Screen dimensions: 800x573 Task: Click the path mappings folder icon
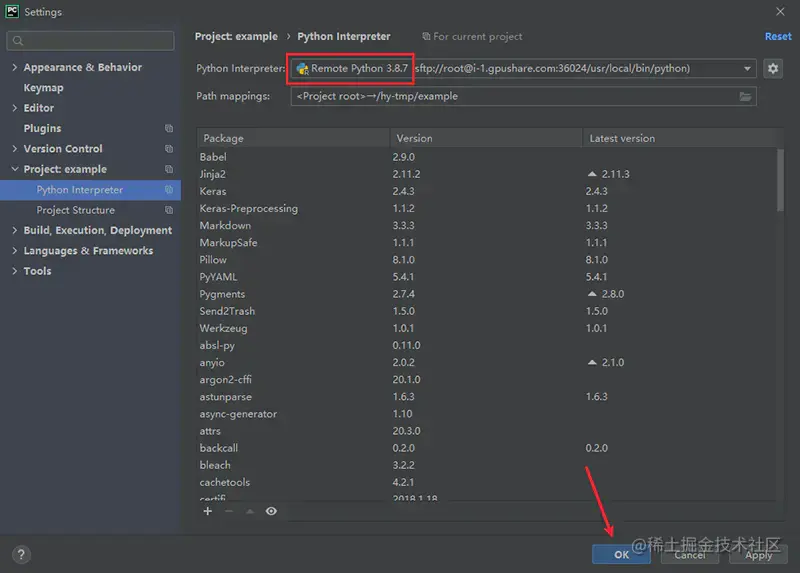pyautogui.click(x=745, y=96)
